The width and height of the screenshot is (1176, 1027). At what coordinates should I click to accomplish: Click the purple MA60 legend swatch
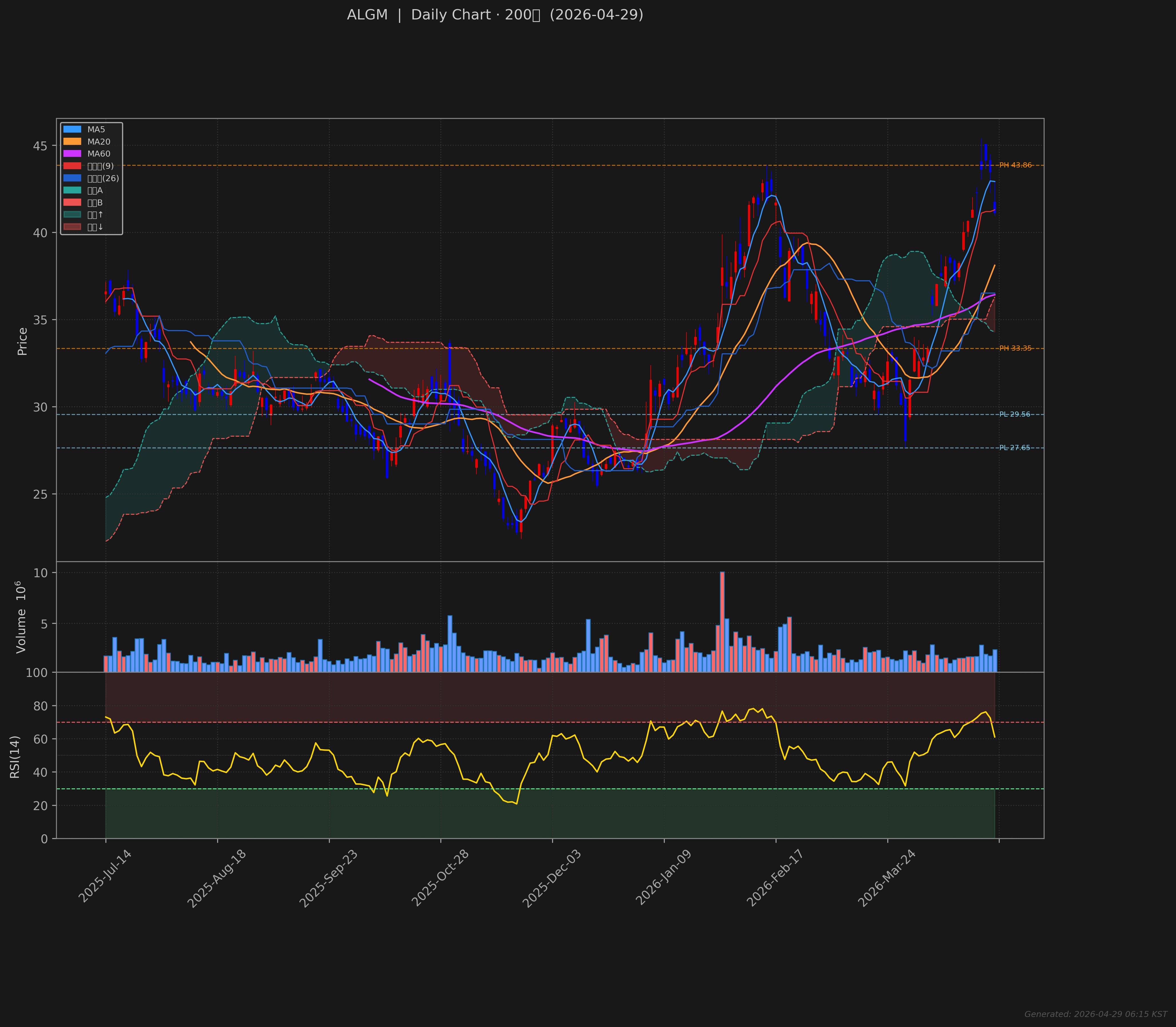[x=72, y=153]
